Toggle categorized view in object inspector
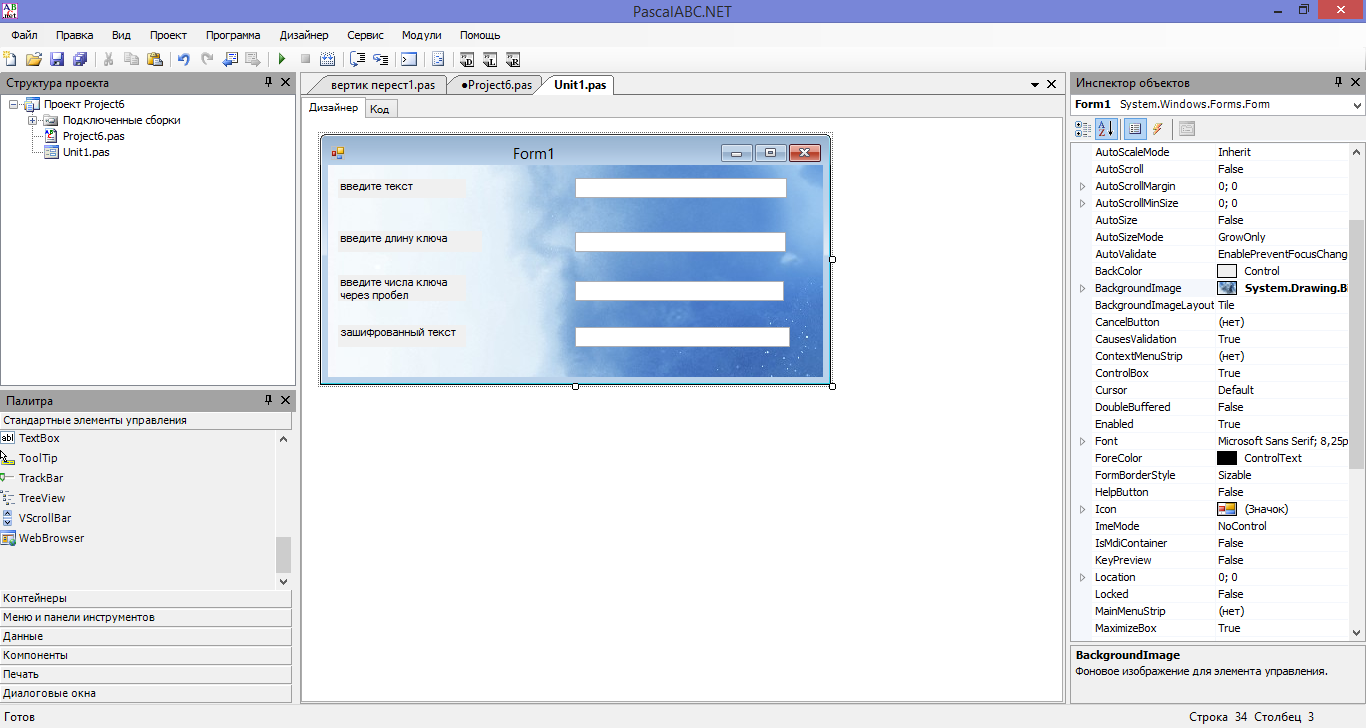 click(1083, 129)
